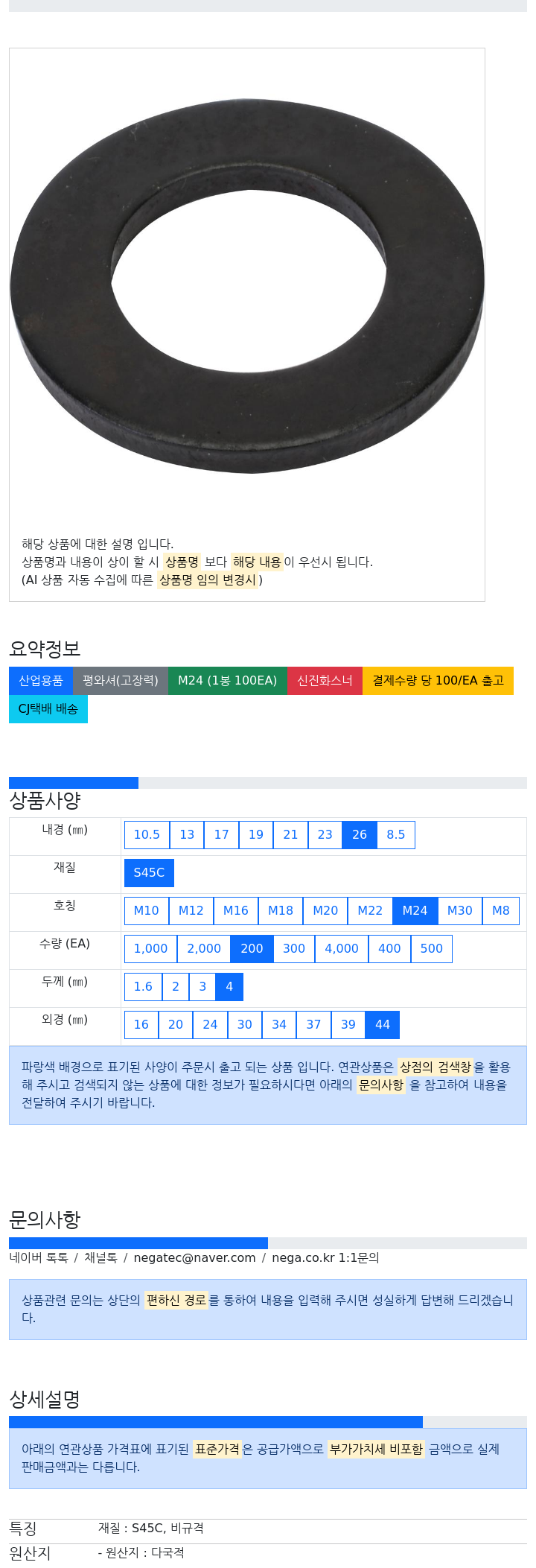Image resolution: width=536 pixels, height=1568 pixels.
Task: Choose thickness 1.6 mm
Action: click(143, 987)
